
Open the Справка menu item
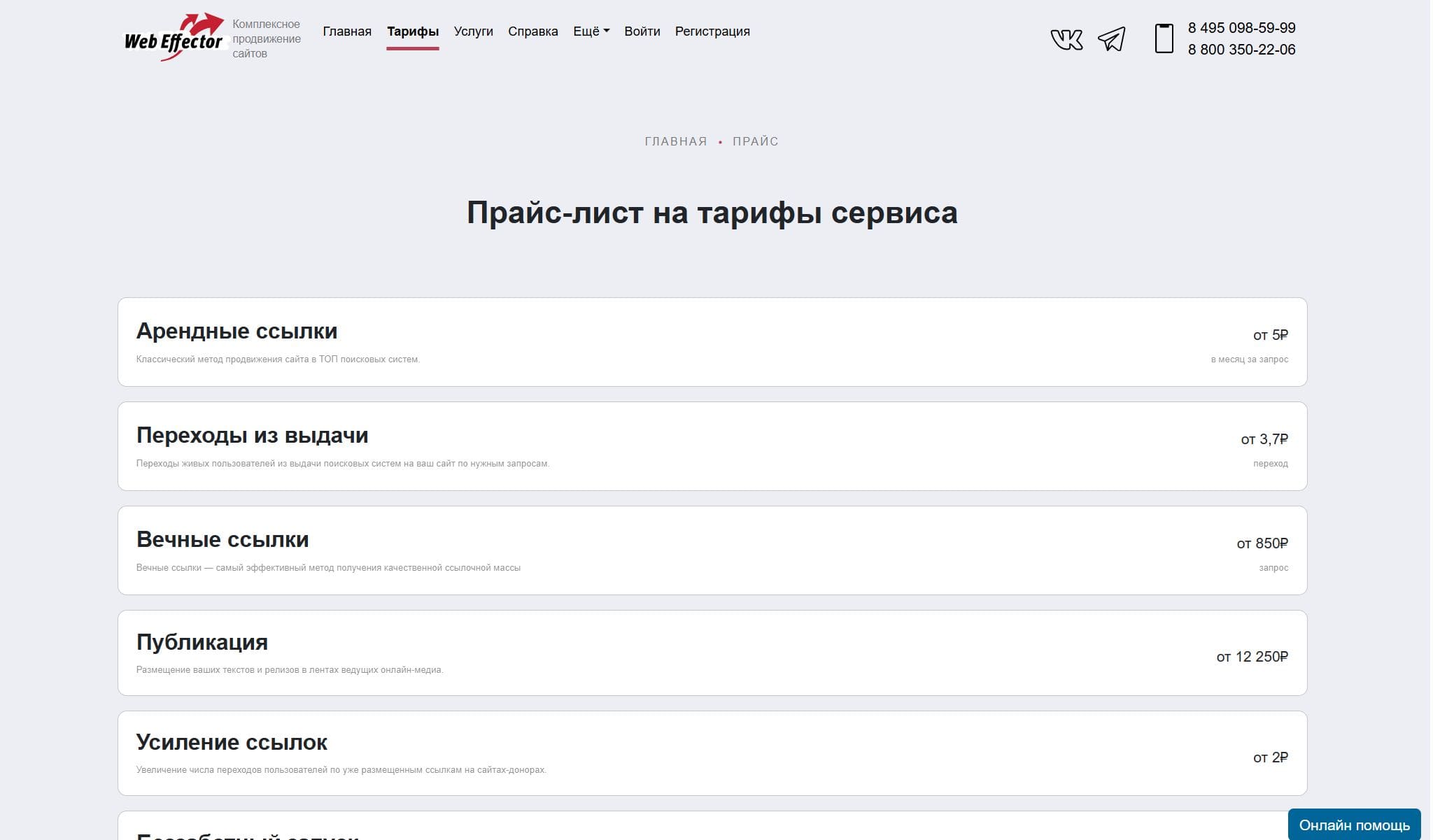[x=532, y=31]
